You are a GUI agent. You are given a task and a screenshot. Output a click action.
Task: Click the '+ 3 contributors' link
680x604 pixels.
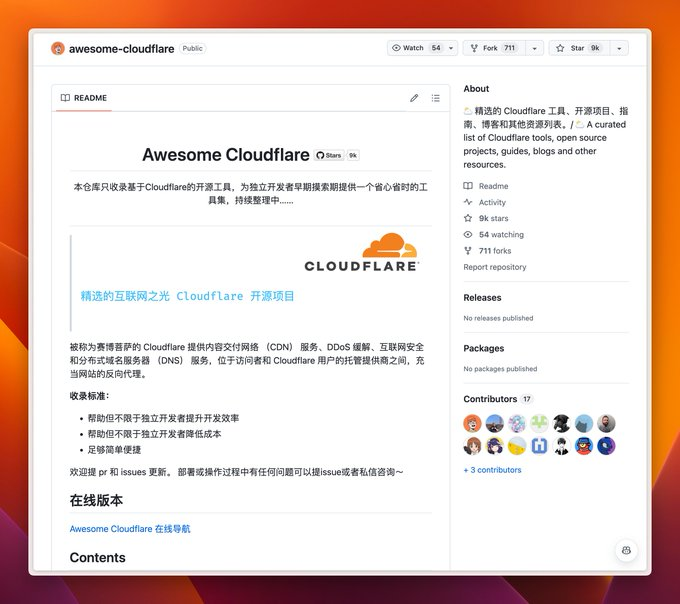(x=492, y=470)
